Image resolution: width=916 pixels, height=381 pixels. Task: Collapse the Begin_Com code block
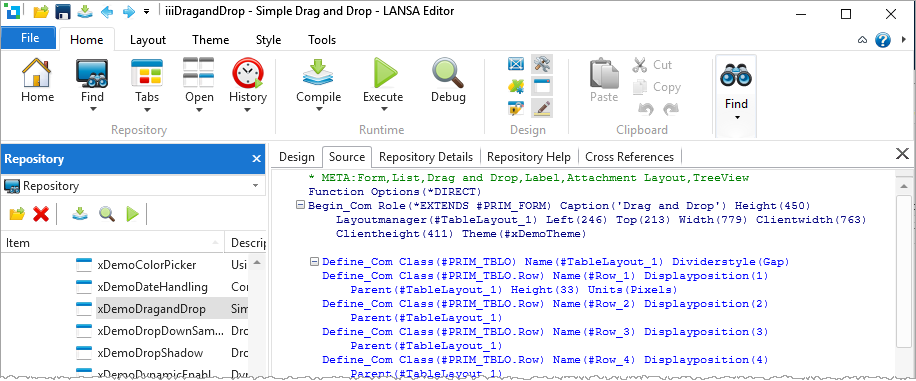coord(300,205)
